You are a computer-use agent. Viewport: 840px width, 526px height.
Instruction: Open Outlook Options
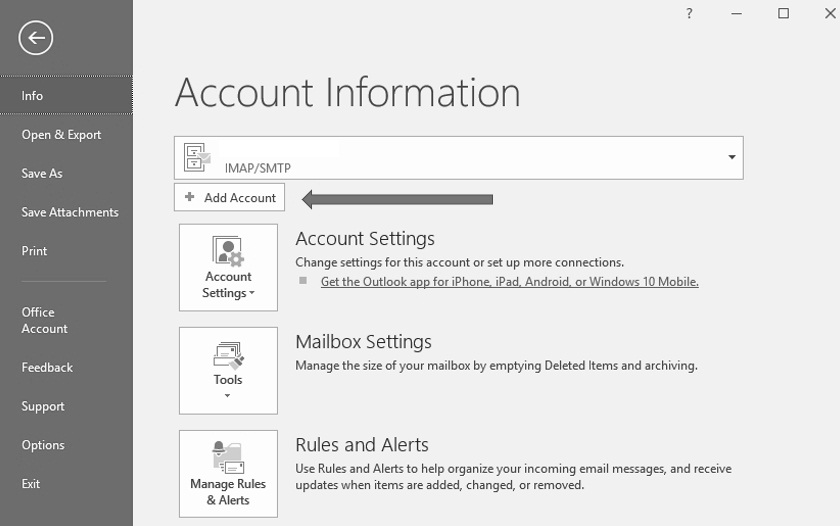pos(43,445)
